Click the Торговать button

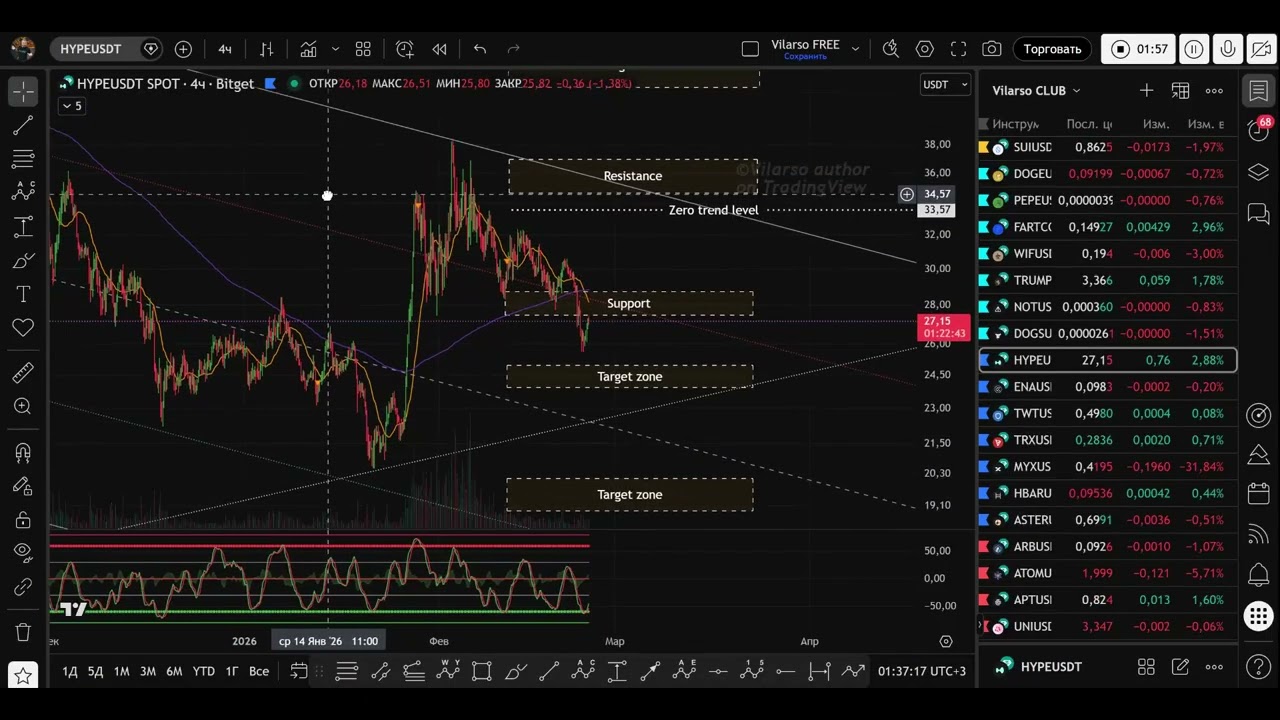tap(1052, 49)
